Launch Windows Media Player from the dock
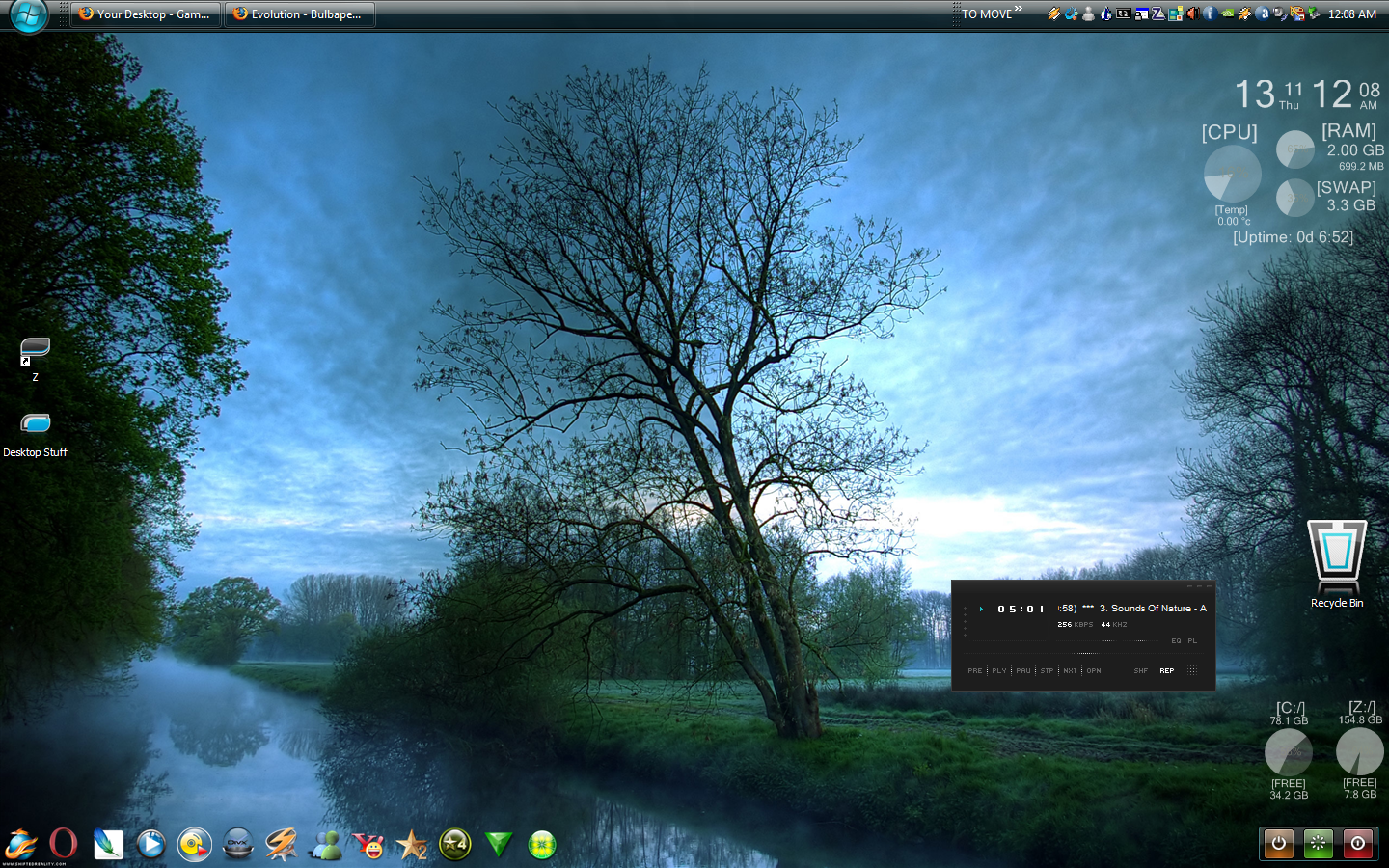Screen dimensions: 1389x868 pos(150,844)
